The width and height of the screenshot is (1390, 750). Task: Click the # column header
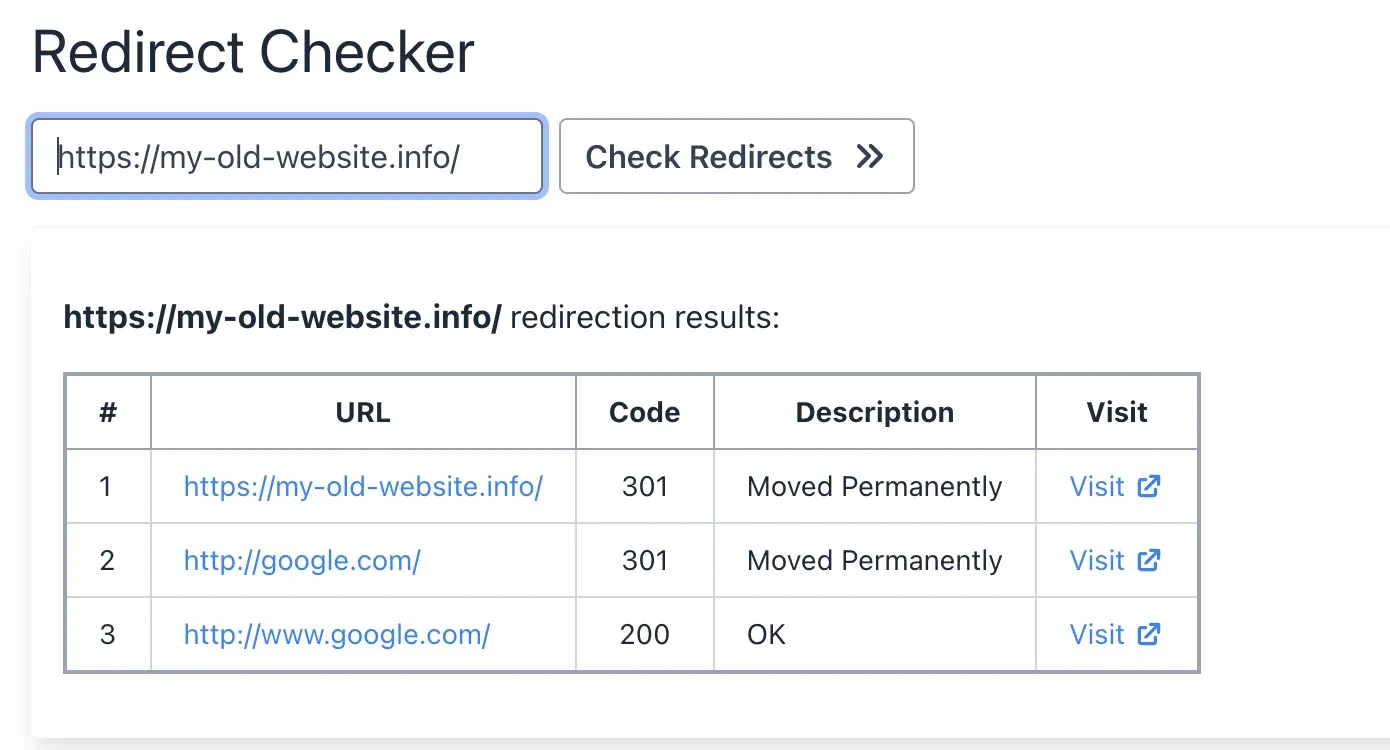pos(107,412)
